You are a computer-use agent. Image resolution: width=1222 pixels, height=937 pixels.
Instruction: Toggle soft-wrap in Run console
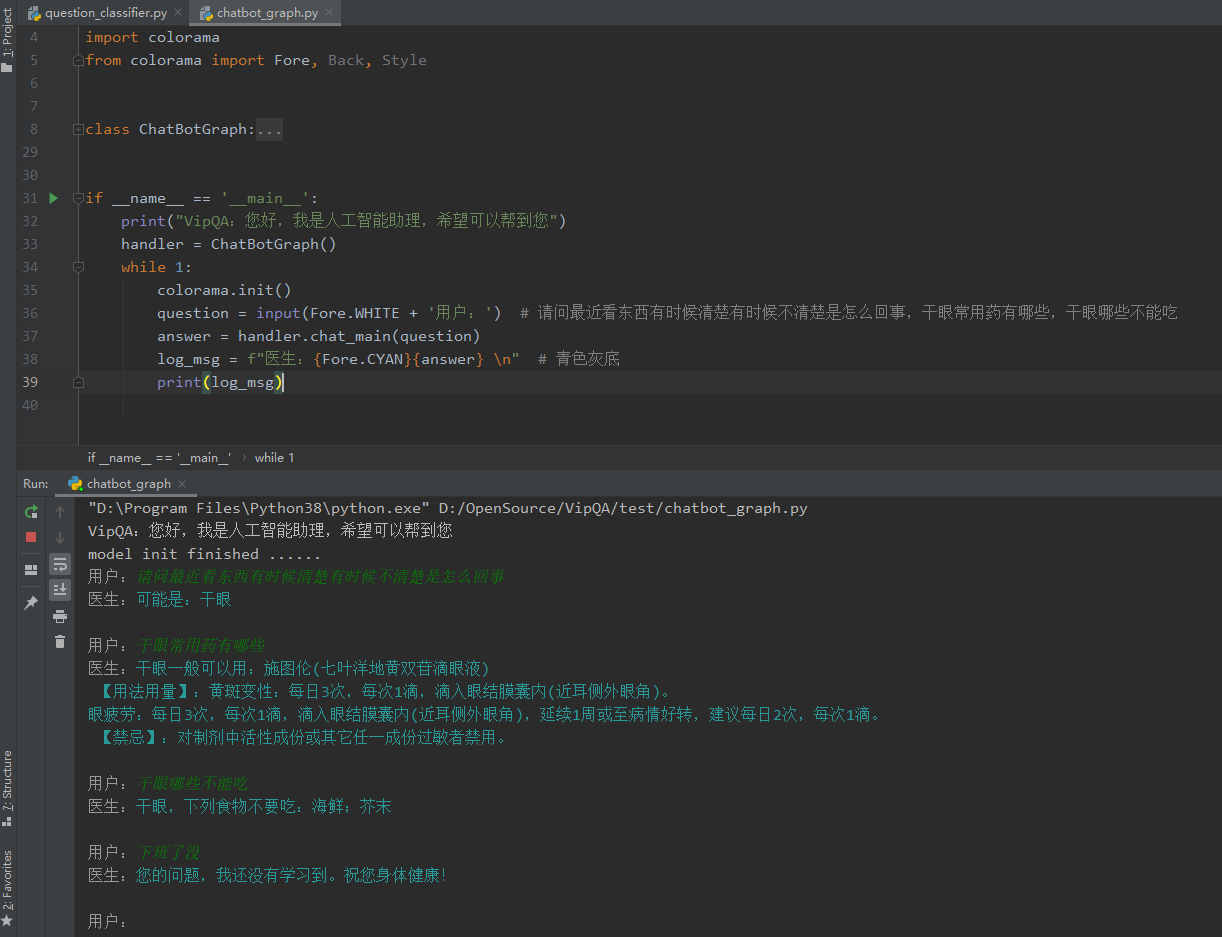pyautogui.click(x=60, y=564)
